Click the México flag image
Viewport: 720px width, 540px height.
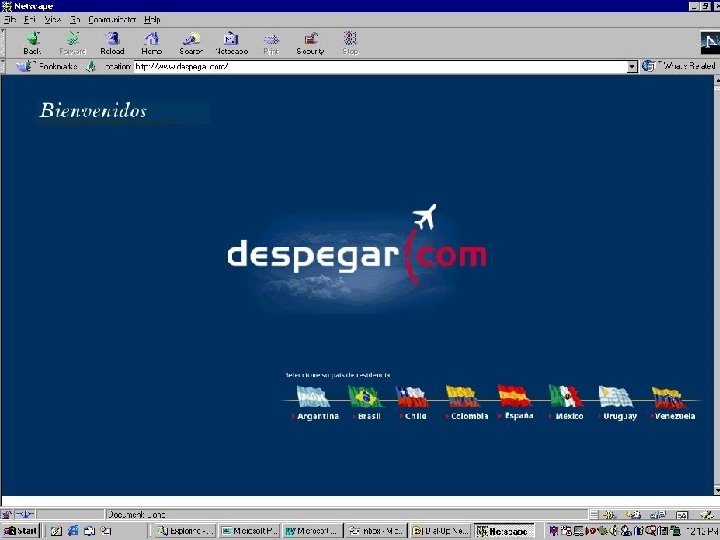tap(566, 396)
